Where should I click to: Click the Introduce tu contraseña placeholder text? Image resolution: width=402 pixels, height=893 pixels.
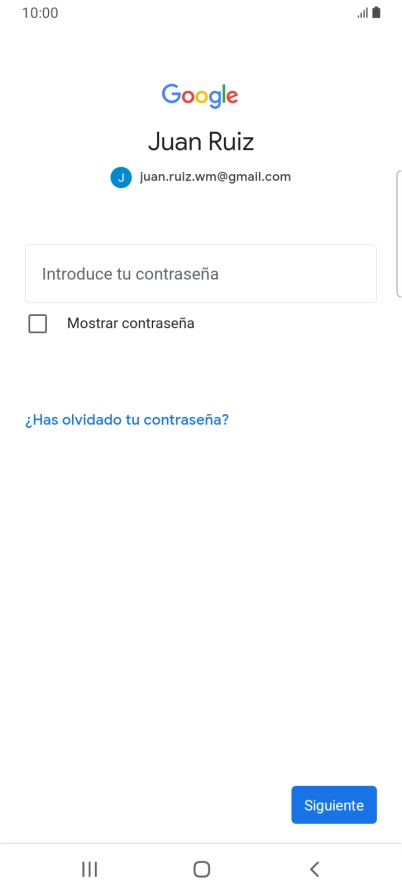click(130, 274)
